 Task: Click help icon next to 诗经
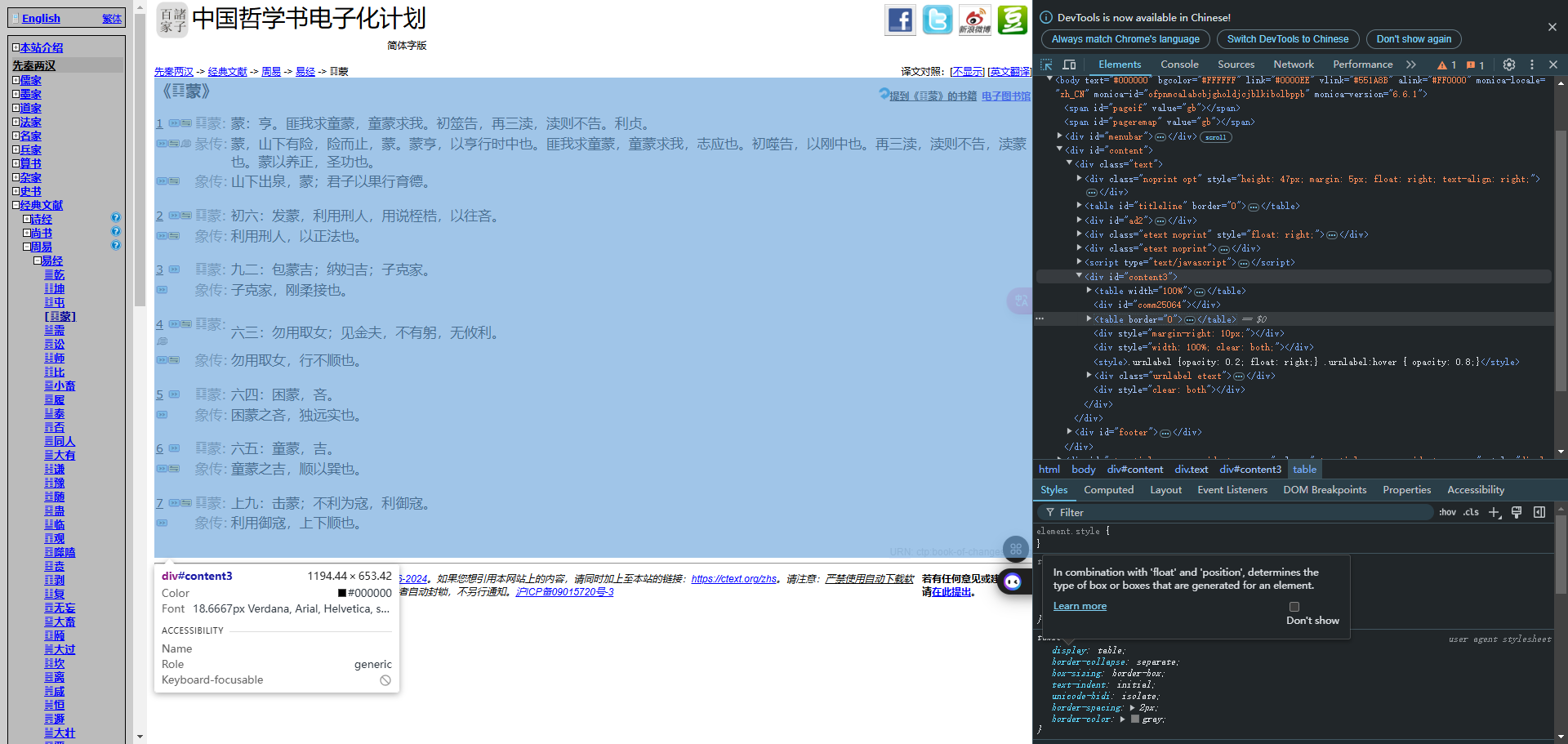pos(116,218)
